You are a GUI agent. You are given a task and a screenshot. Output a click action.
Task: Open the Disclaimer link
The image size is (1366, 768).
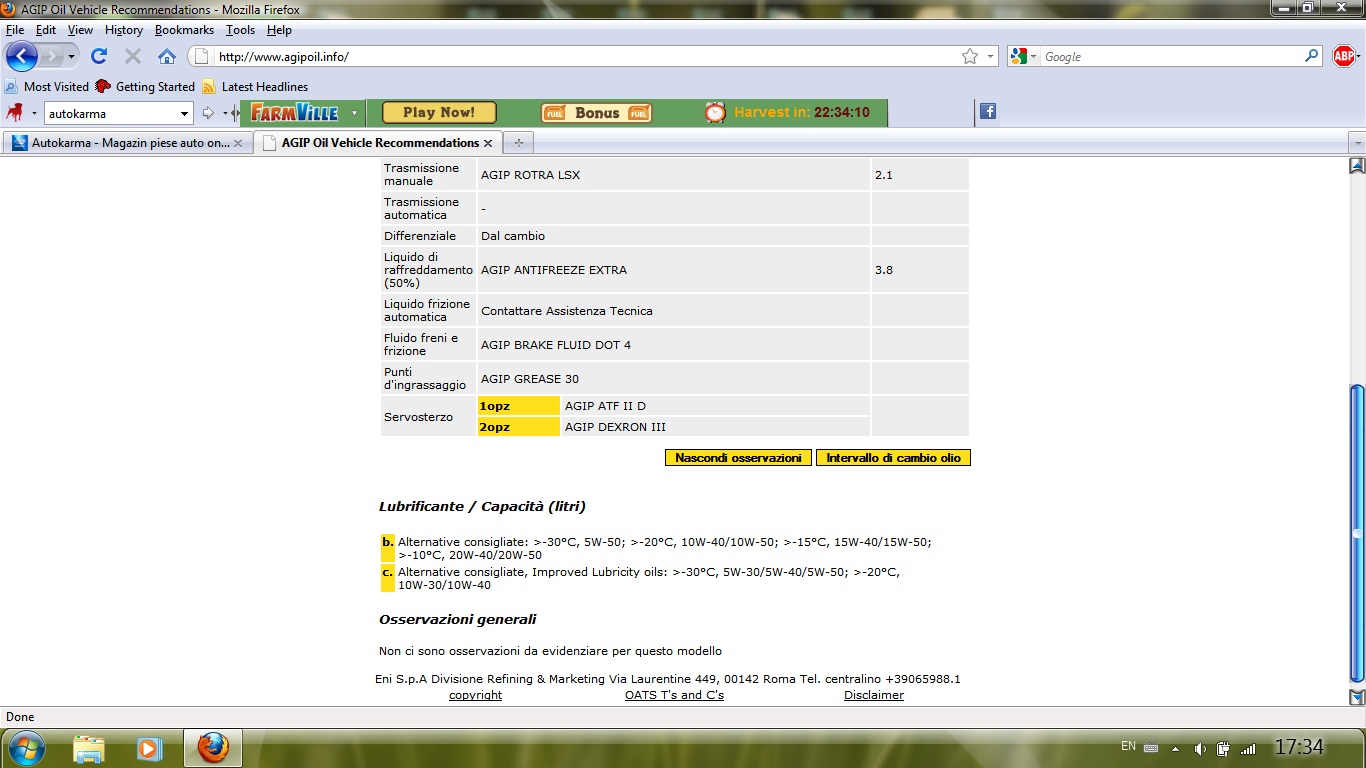873,695
